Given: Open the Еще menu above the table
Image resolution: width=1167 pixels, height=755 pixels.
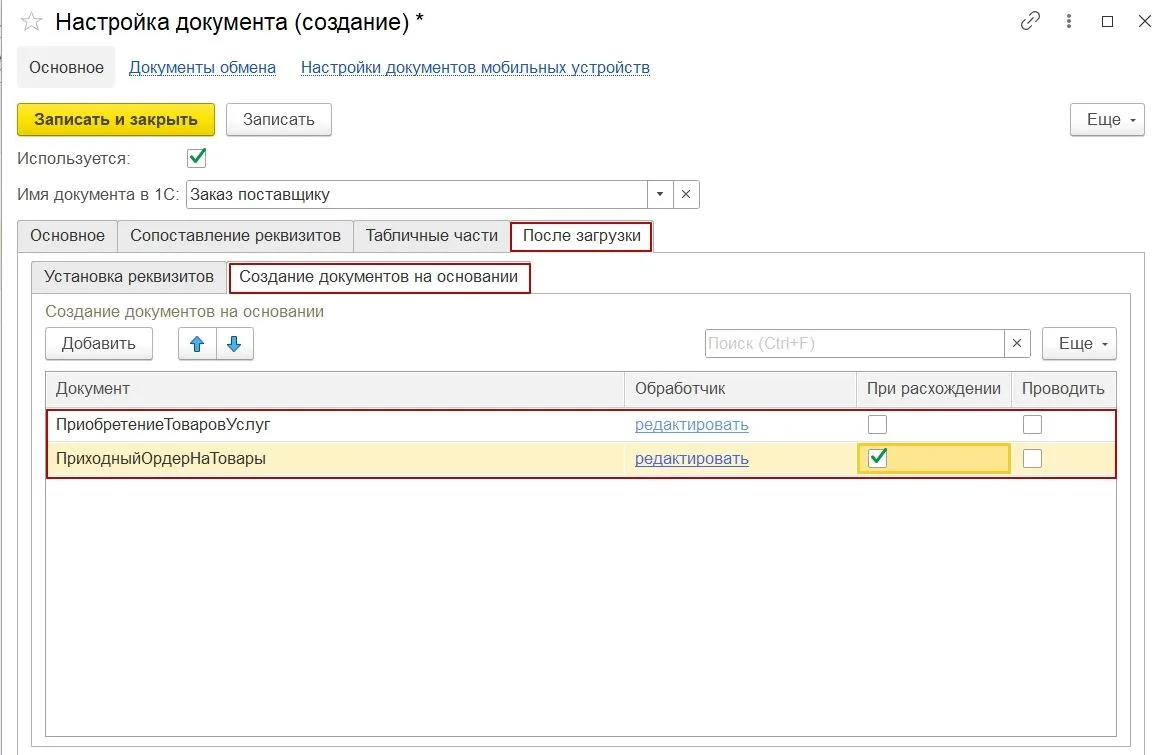Looking at the screenshot, I should point(1079,343).
